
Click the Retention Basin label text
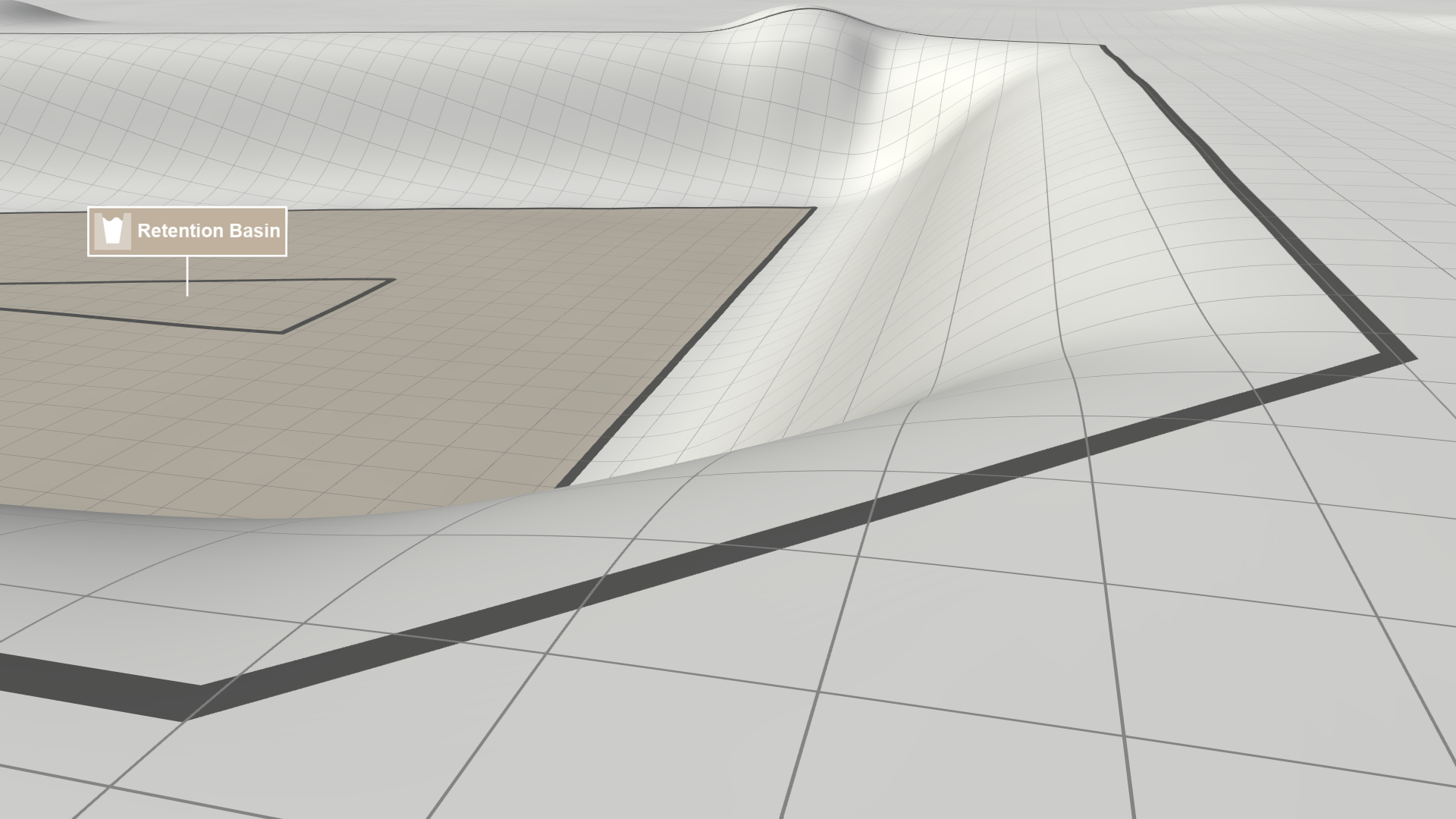209,231
